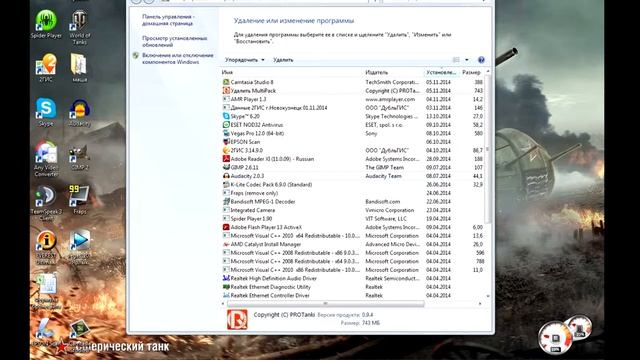Open EVEREST desktop shortcut
640x360 pixels.
tap(46, 247)
